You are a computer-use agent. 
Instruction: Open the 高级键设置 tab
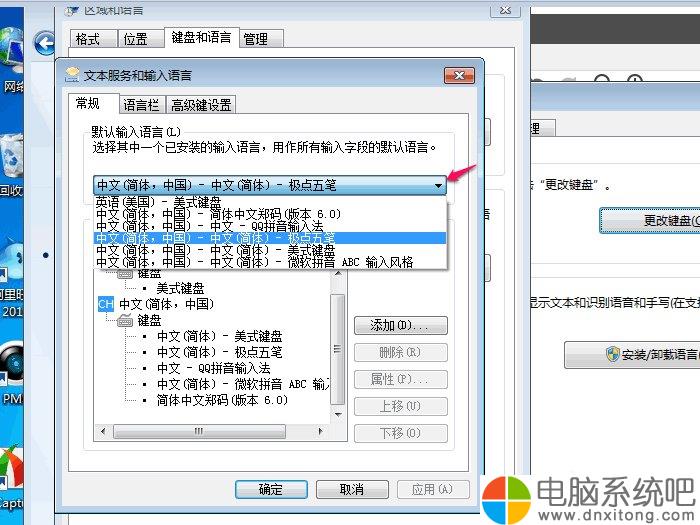pyautogui.click(x=201, y=105)
